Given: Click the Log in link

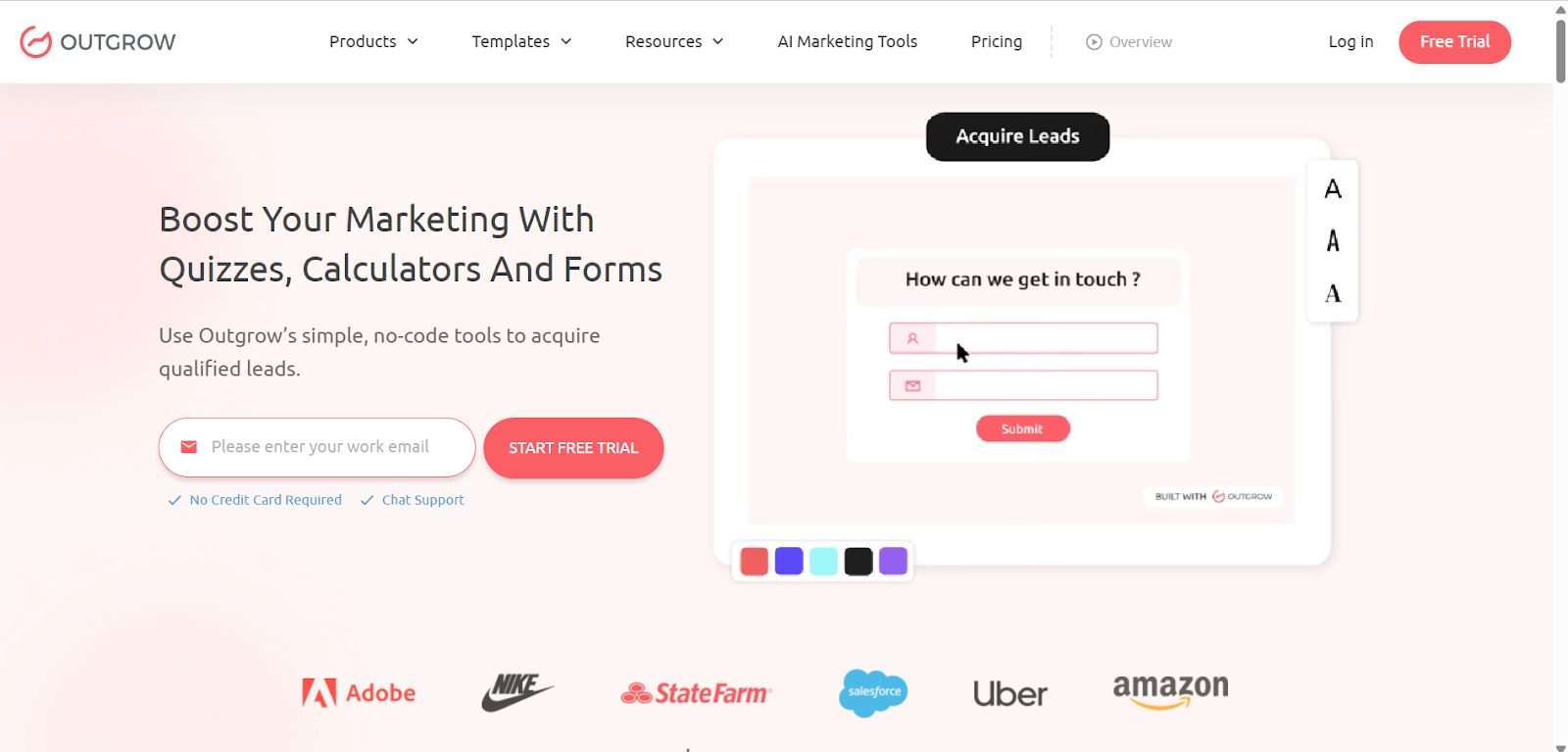Looking at the screenshot, I should coord(1350,41).
